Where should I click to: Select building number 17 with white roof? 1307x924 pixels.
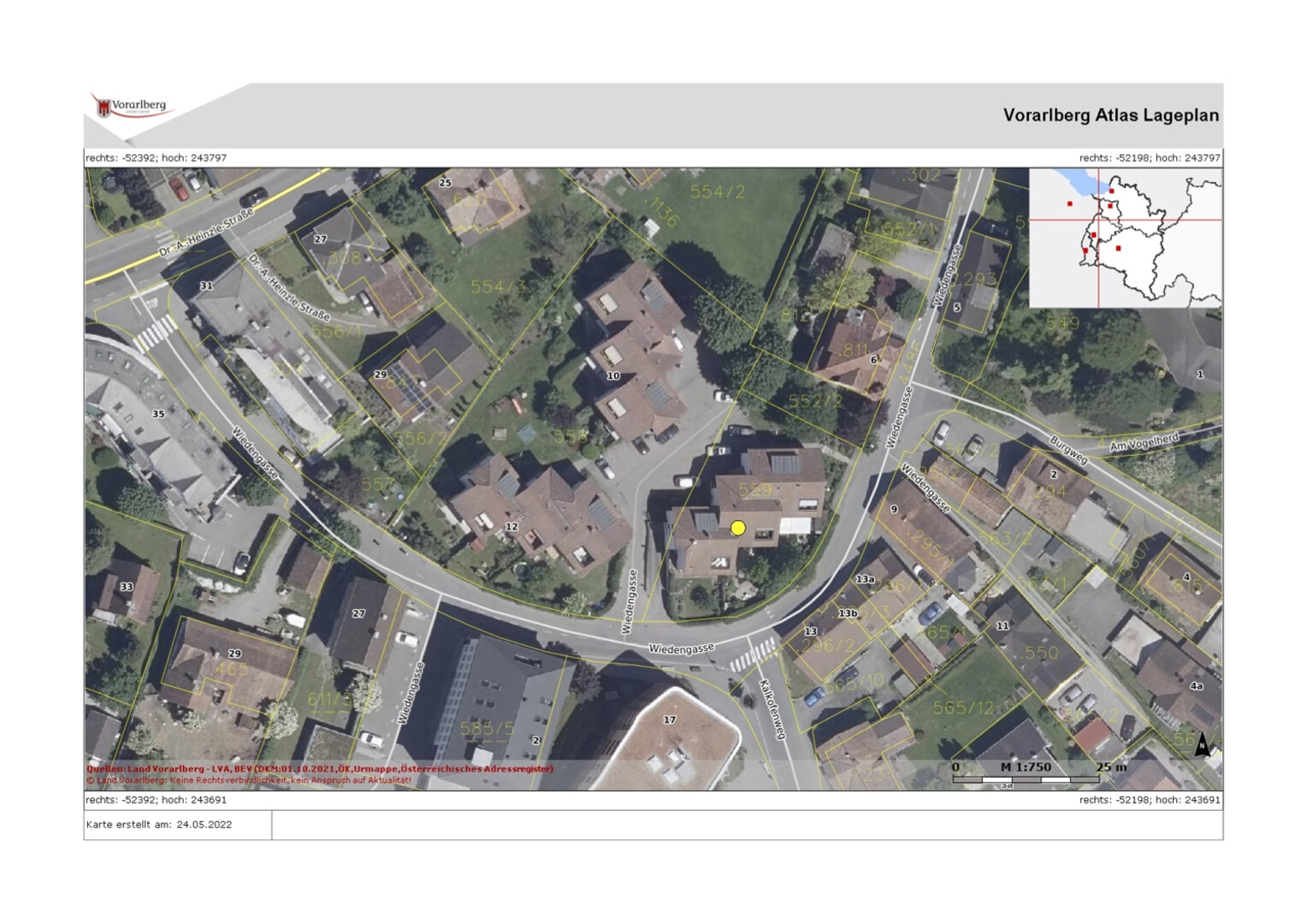point(670,720)
